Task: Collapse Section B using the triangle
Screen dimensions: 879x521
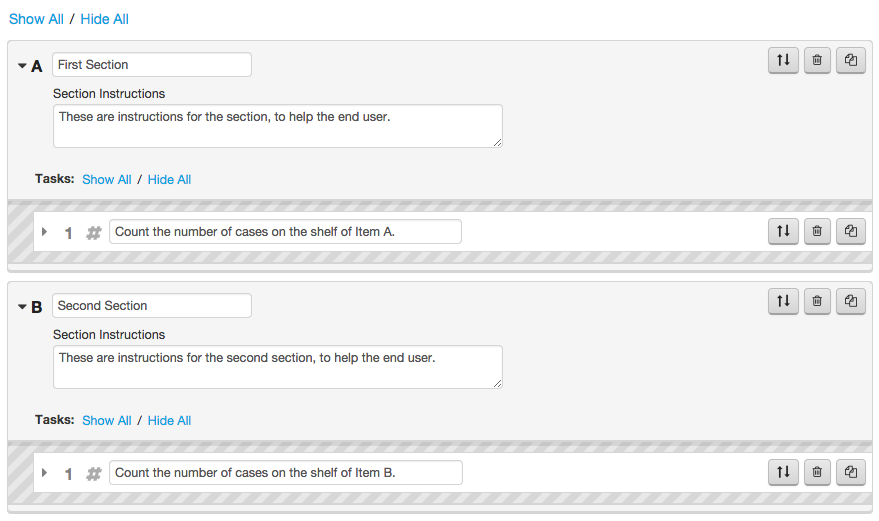Action: click(22, 307)
